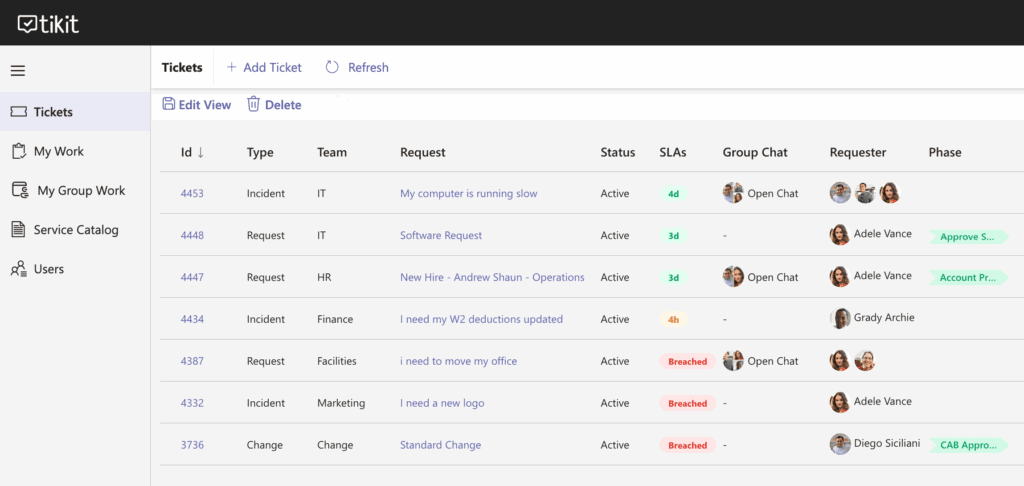Click Breached SLA badge on logo ticket
This screenshot has width=1024, height=486.
[687, 403]
